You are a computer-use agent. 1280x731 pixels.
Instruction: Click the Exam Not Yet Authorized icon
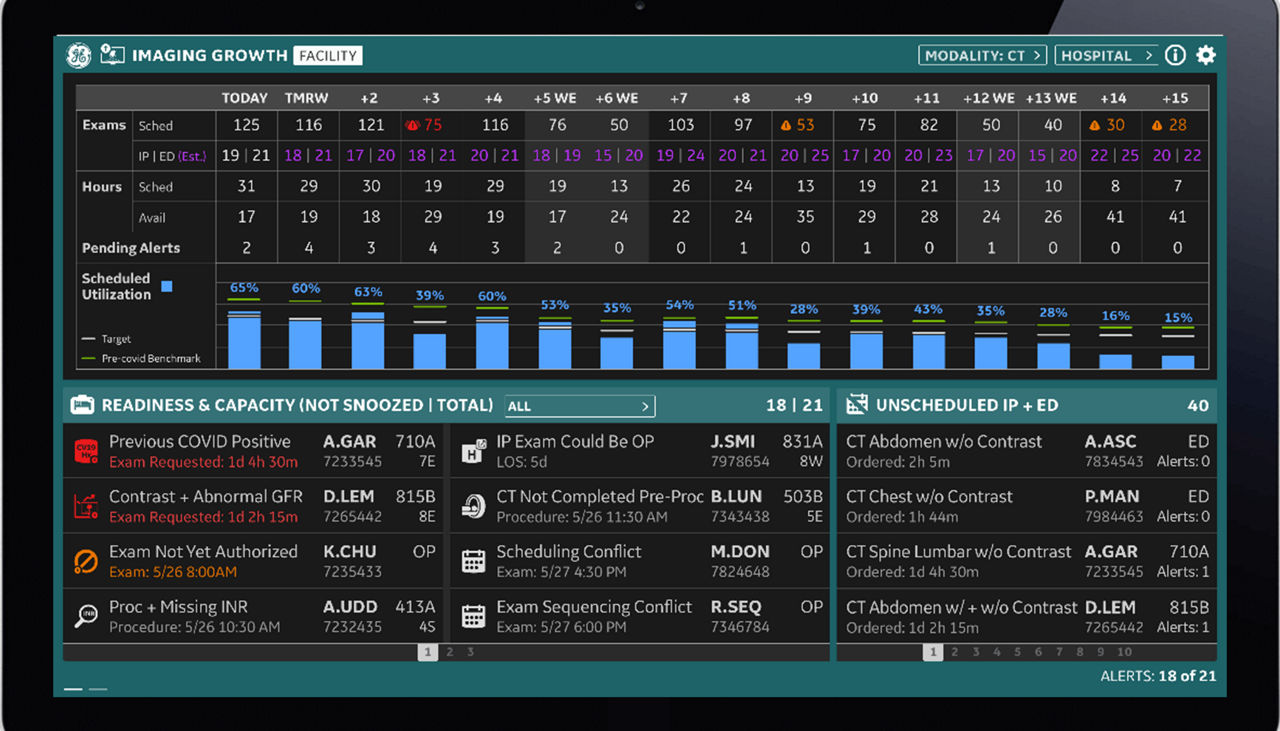tap(86, 561)
